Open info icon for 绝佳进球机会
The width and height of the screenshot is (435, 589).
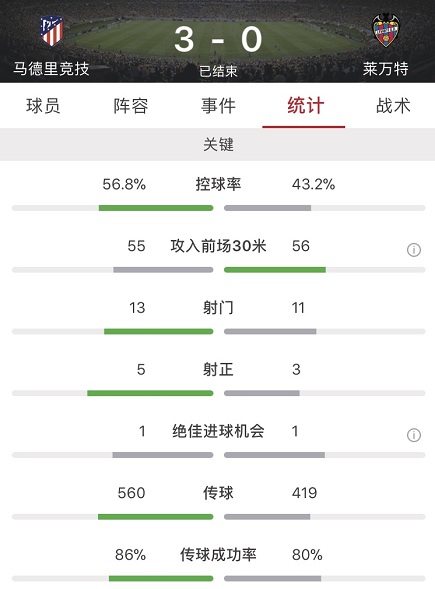pos(414,435)
